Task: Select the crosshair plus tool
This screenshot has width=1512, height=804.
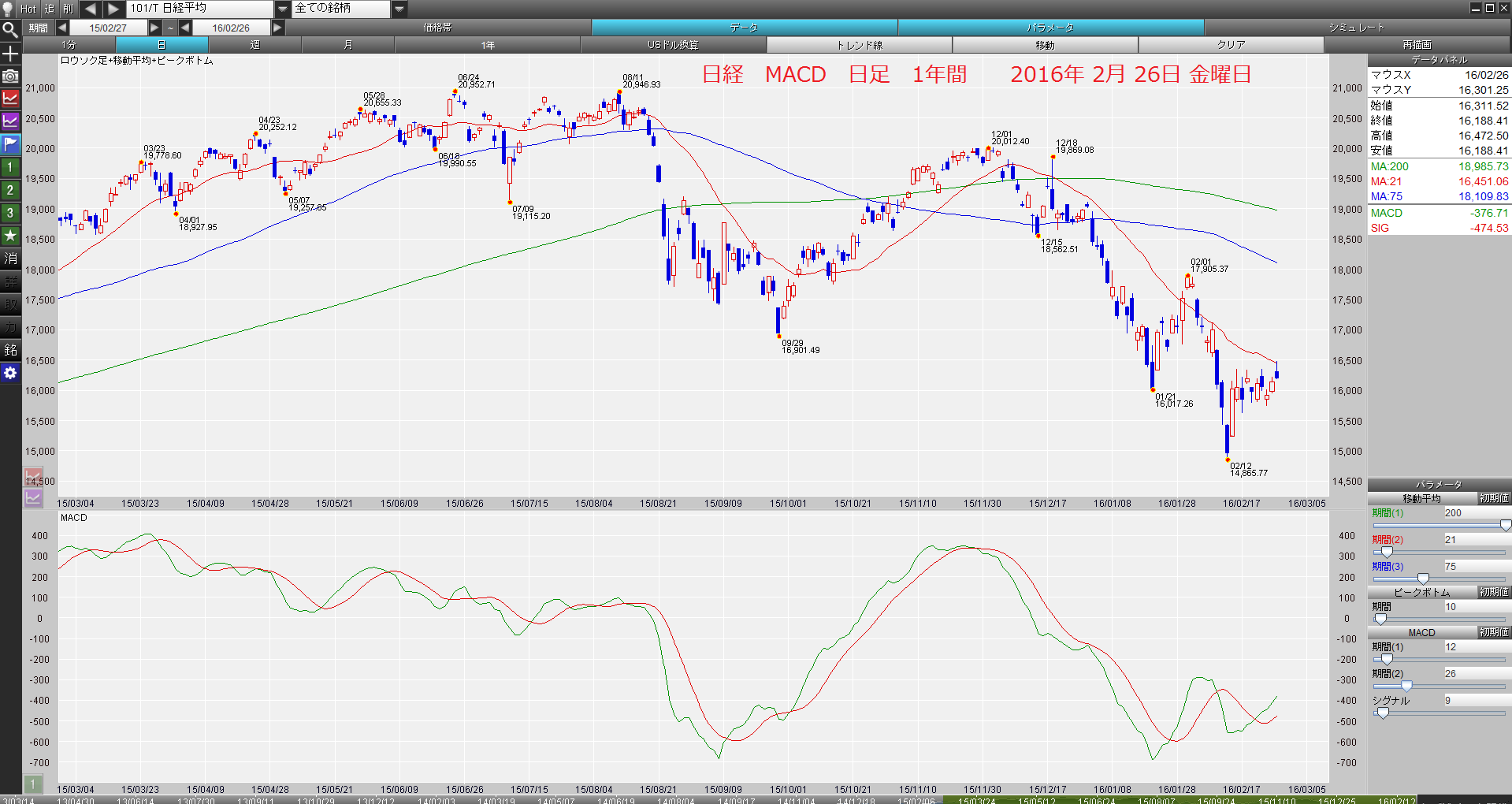Action: point(10,54)
